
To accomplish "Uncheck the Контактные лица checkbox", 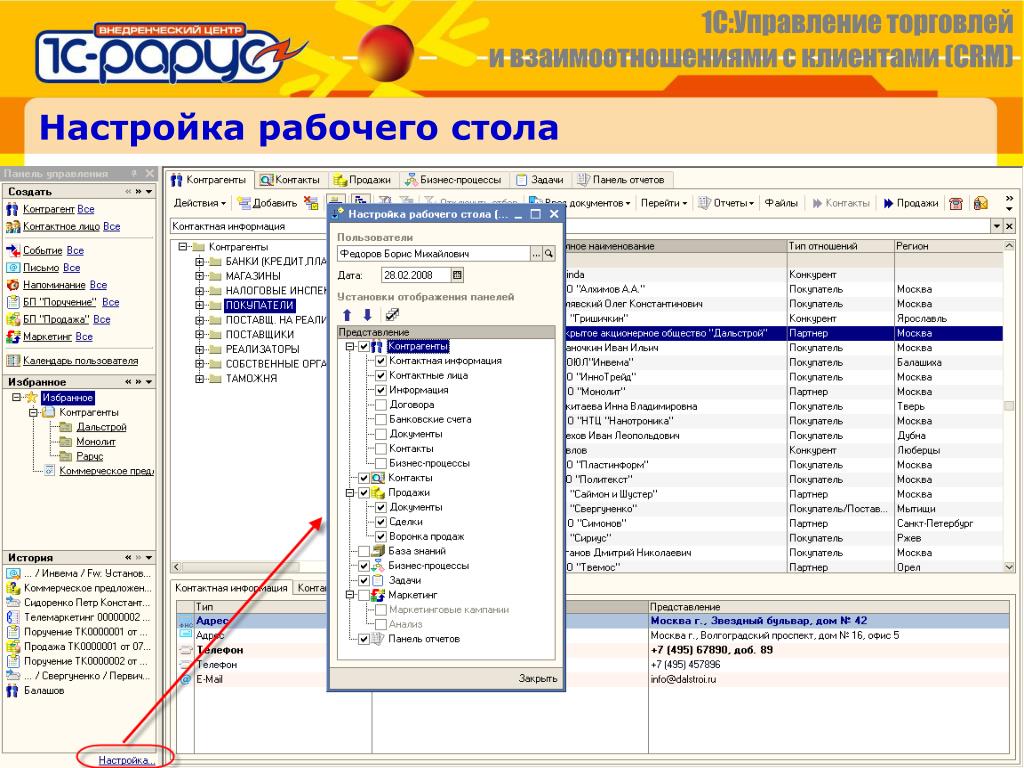I will [x=381, y=376].
